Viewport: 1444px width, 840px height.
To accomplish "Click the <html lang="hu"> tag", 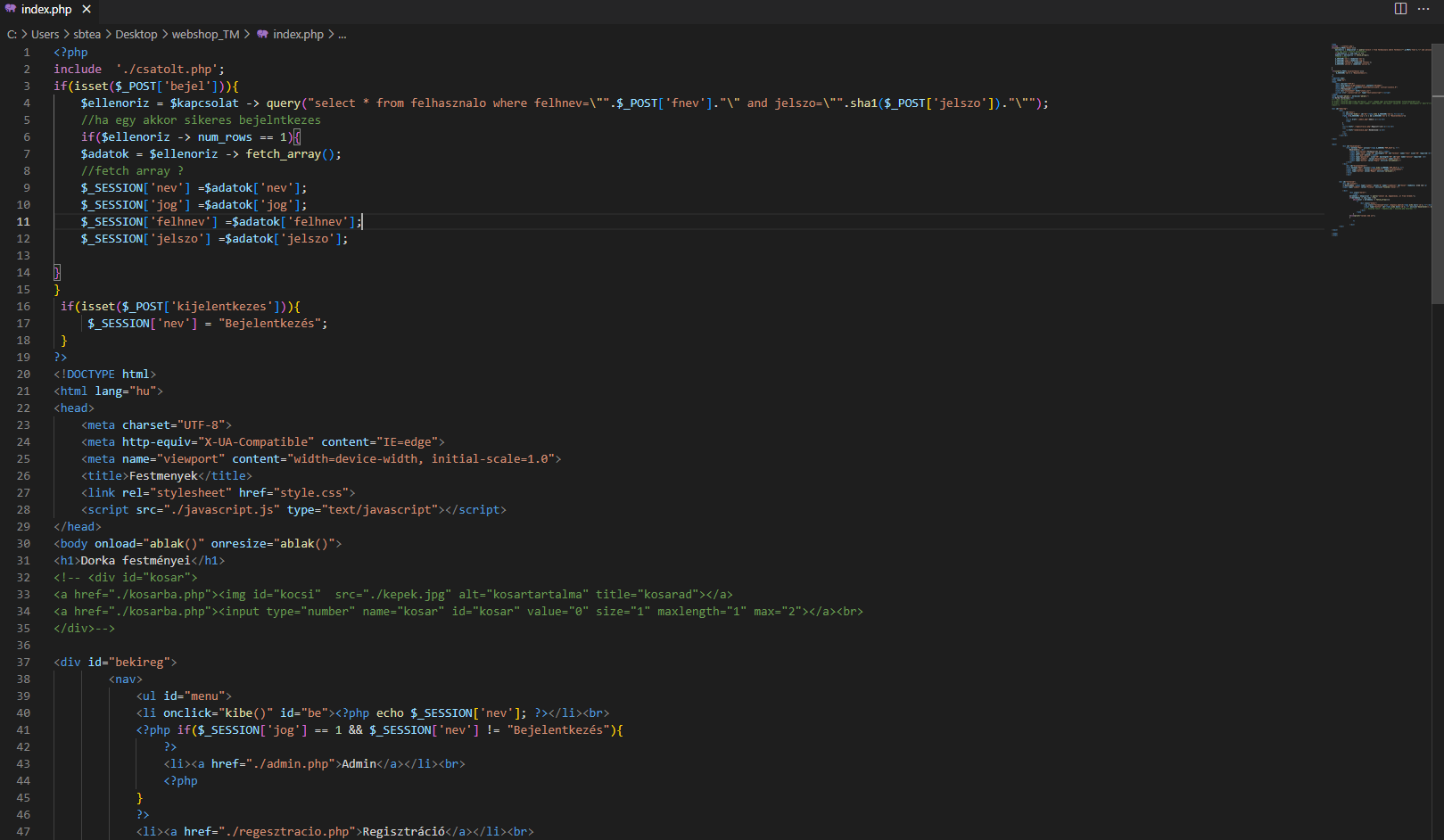I will pos(108,391).
